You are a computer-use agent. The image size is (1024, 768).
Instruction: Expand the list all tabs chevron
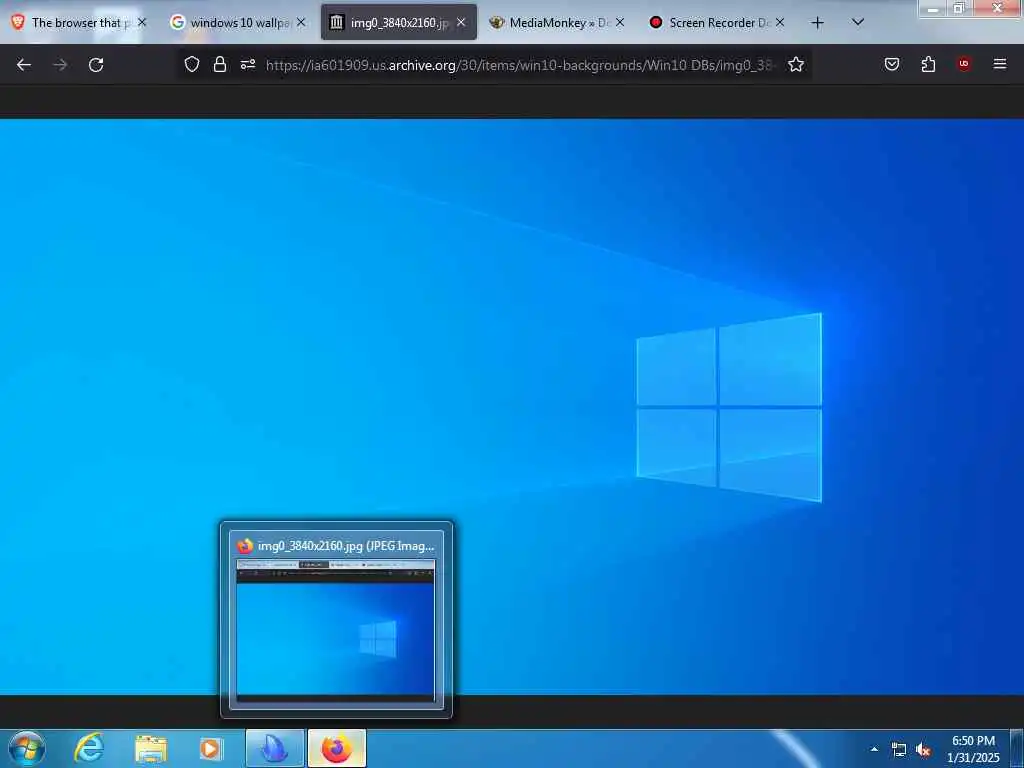point(858,23)
